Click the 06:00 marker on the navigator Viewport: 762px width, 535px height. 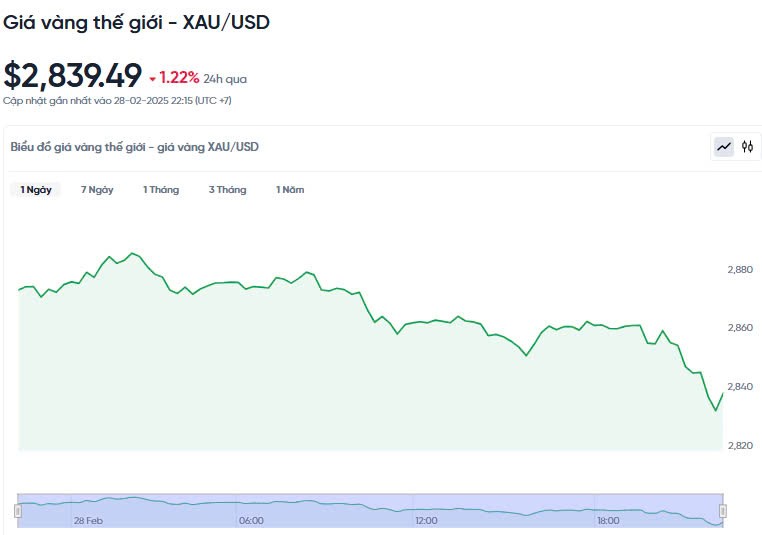251,521
